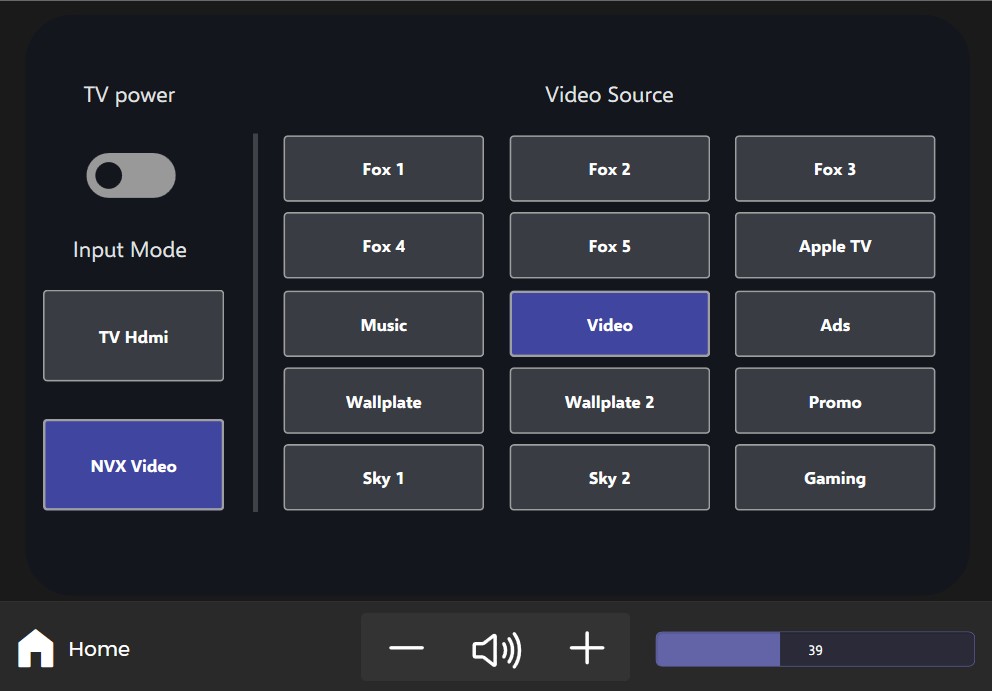Image resolution: width=992 pixels, height=691 pixels.
Task: Select Fox 2 as video source
Action: (609, 168)
